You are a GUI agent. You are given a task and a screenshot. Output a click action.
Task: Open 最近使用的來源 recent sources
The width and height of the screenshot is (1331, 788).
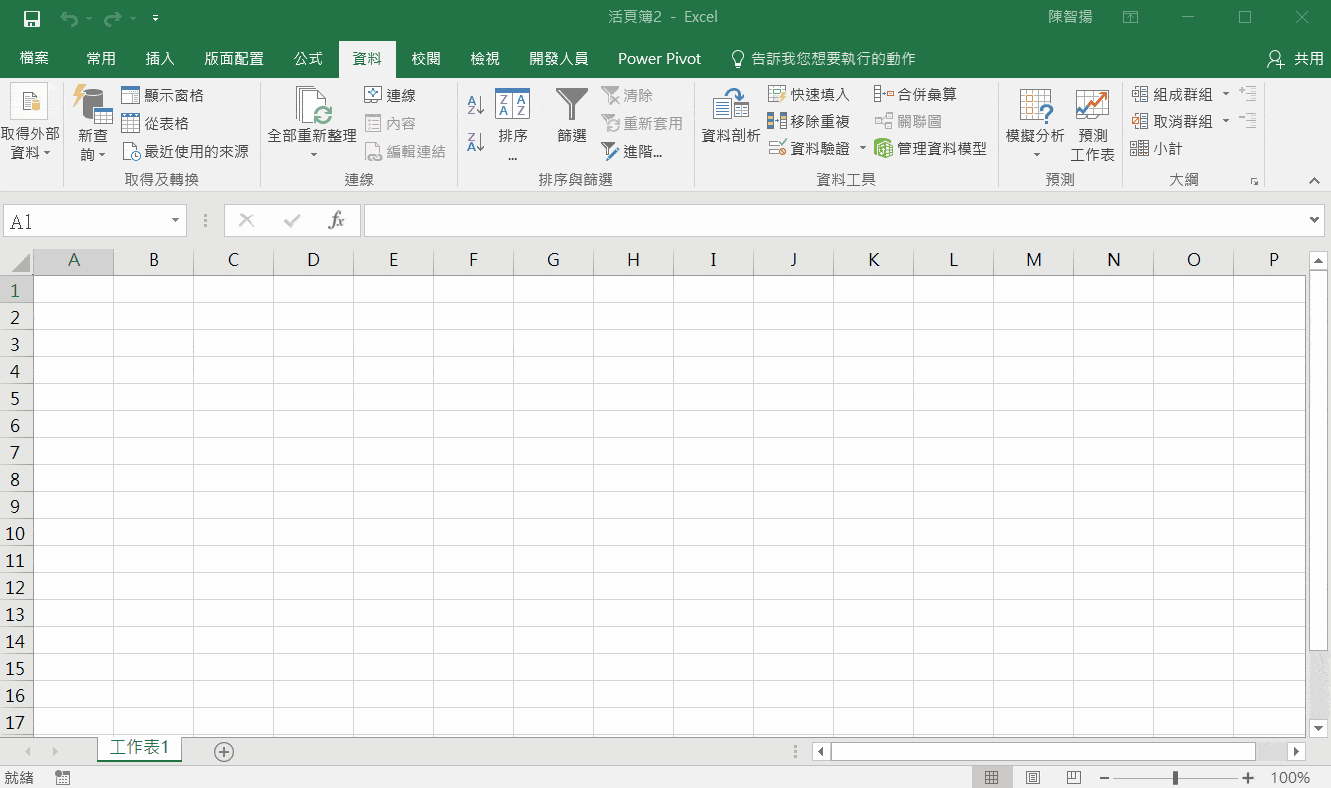tap(185, 151)
